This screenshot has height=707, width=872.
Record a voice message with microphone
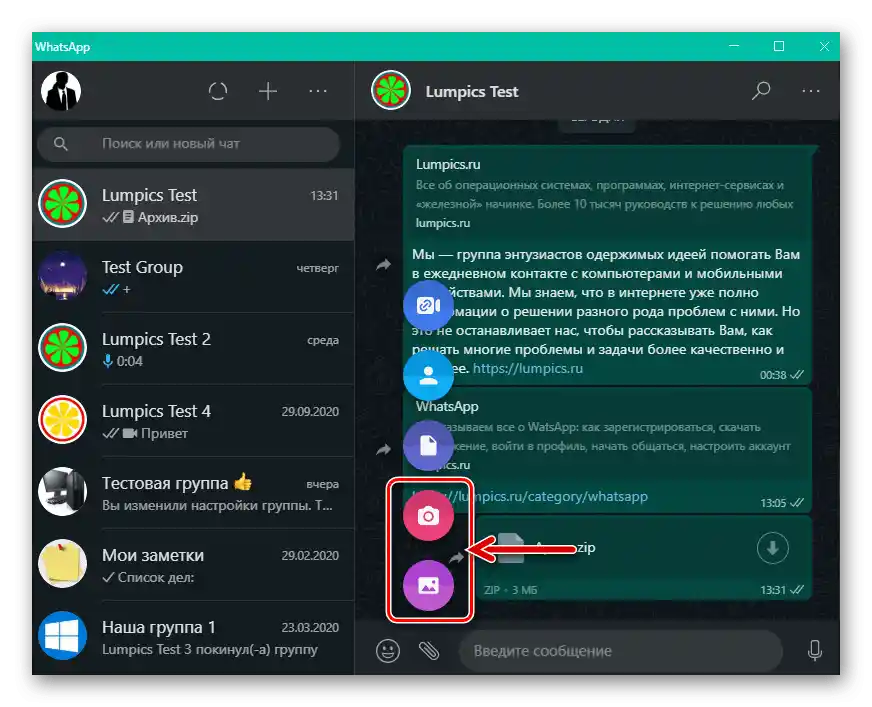tap(815, 650)
